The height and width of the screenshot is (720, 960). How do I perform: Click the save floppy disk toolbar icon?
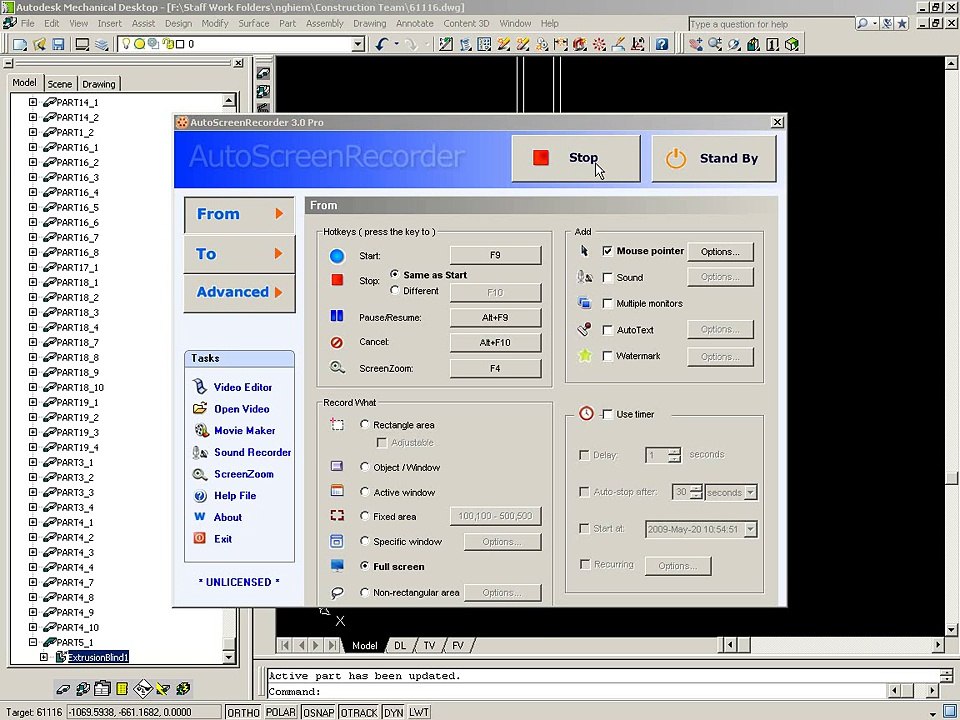tap(58, 44)
